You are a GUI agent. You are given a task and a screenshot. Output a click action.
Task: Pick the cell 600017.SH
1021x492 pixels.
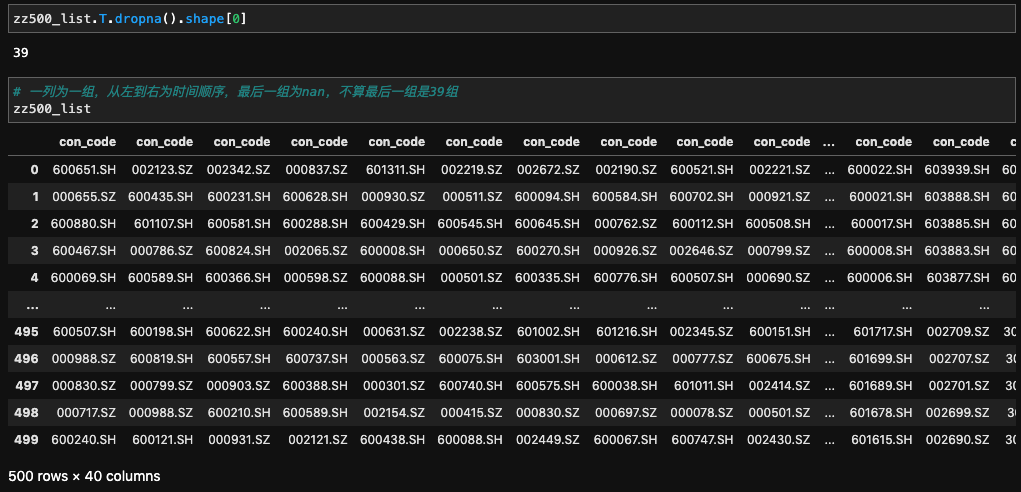(882, 223)
